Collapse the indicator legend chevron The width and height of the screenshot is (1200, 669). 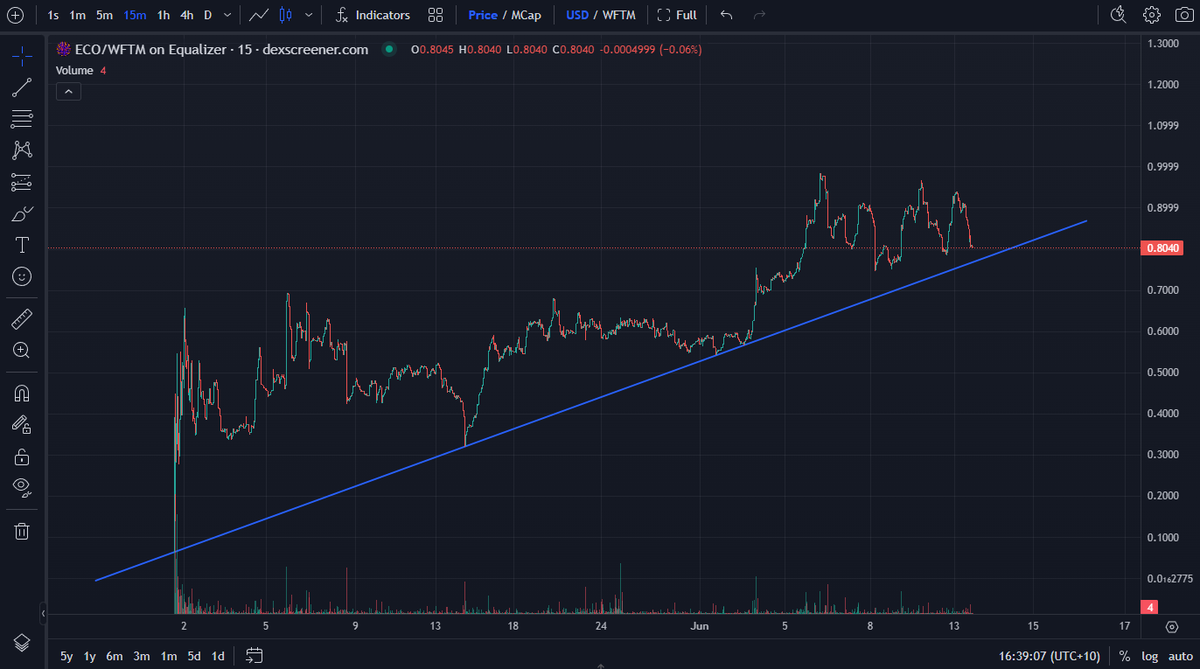[x=69, y=91]
